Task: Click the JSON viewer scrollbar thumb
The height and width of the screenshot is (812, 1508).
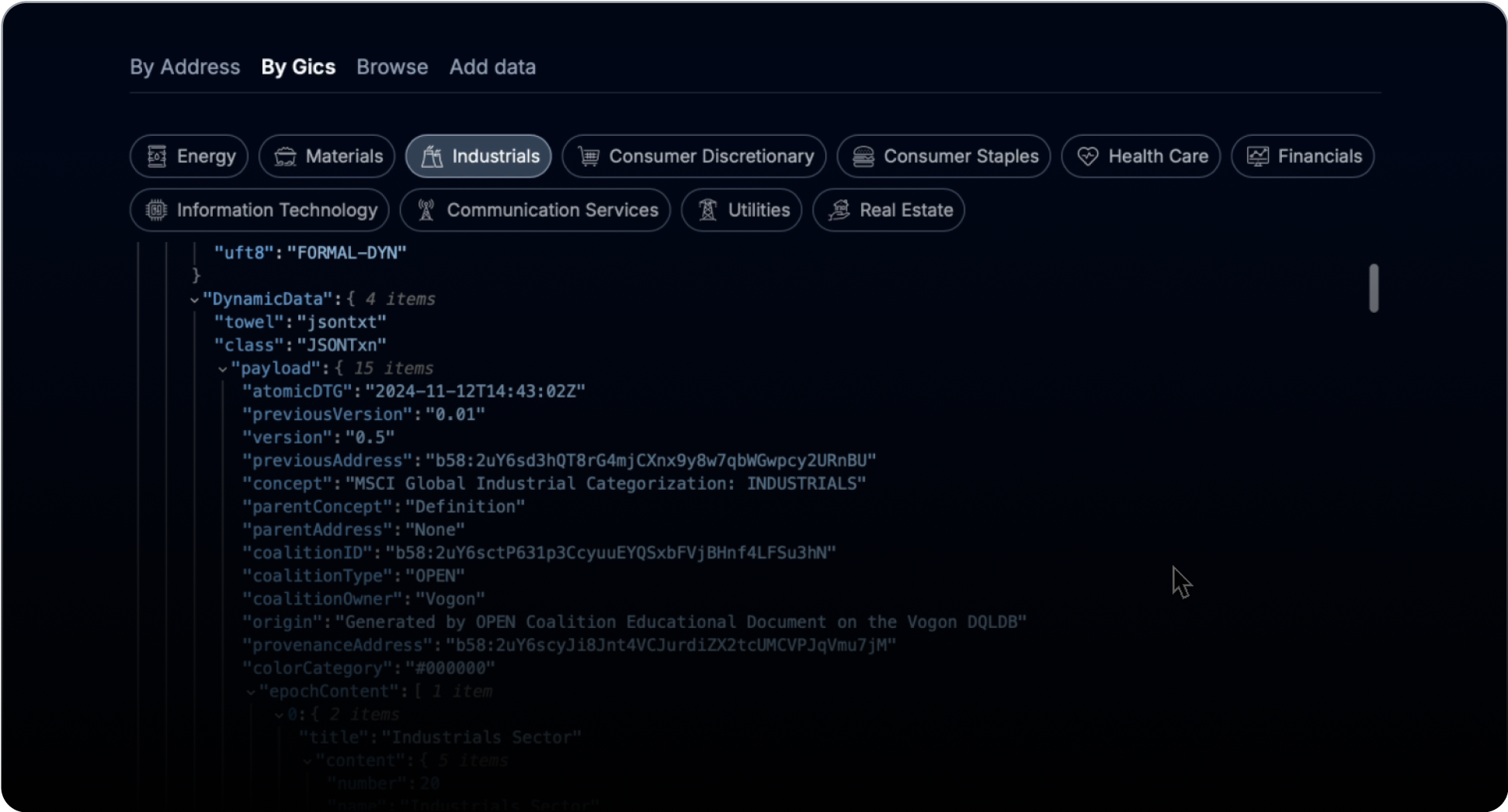Action: coord(1374,289)
